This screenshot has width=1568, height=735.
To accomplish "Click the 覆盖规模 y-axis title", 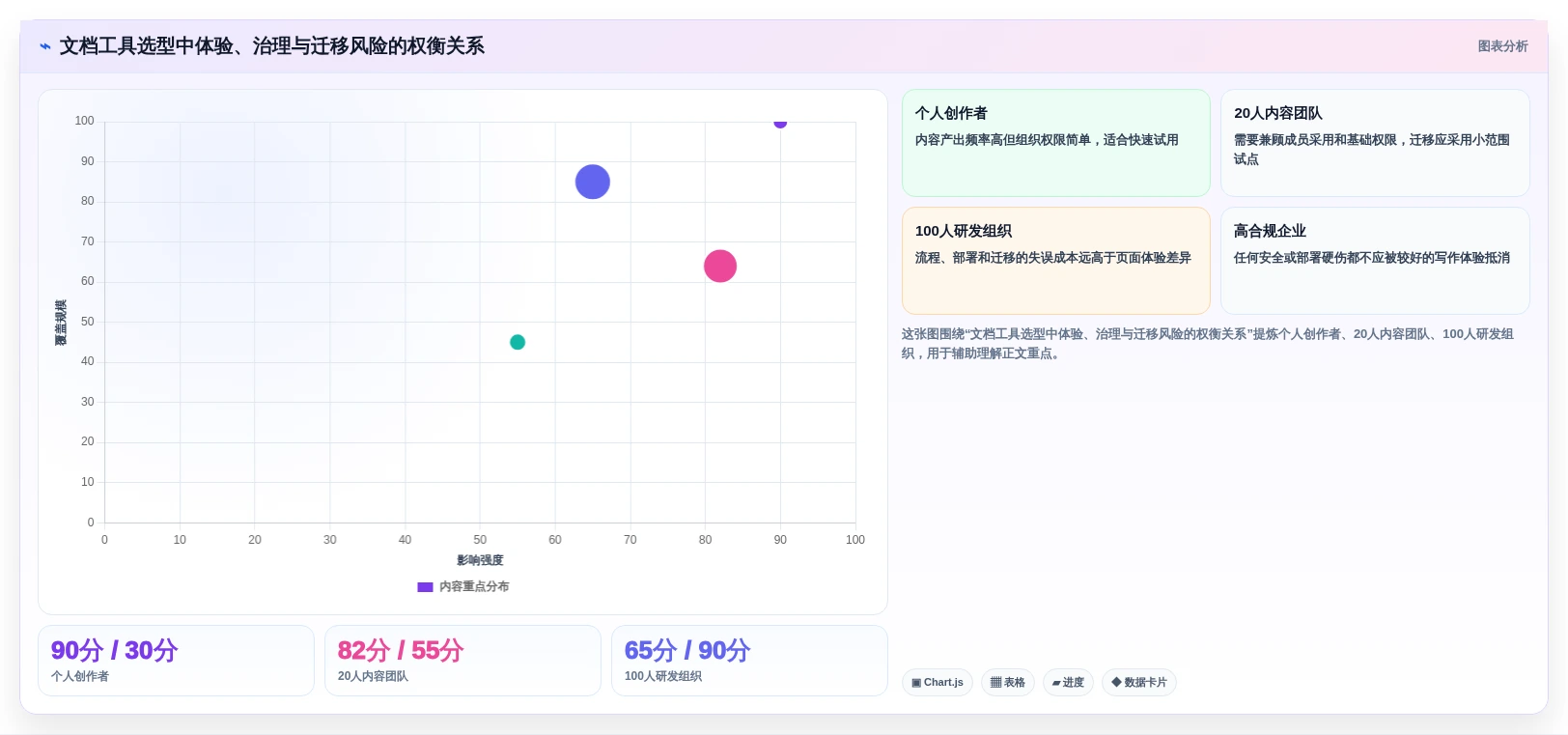I will (61, 323).
